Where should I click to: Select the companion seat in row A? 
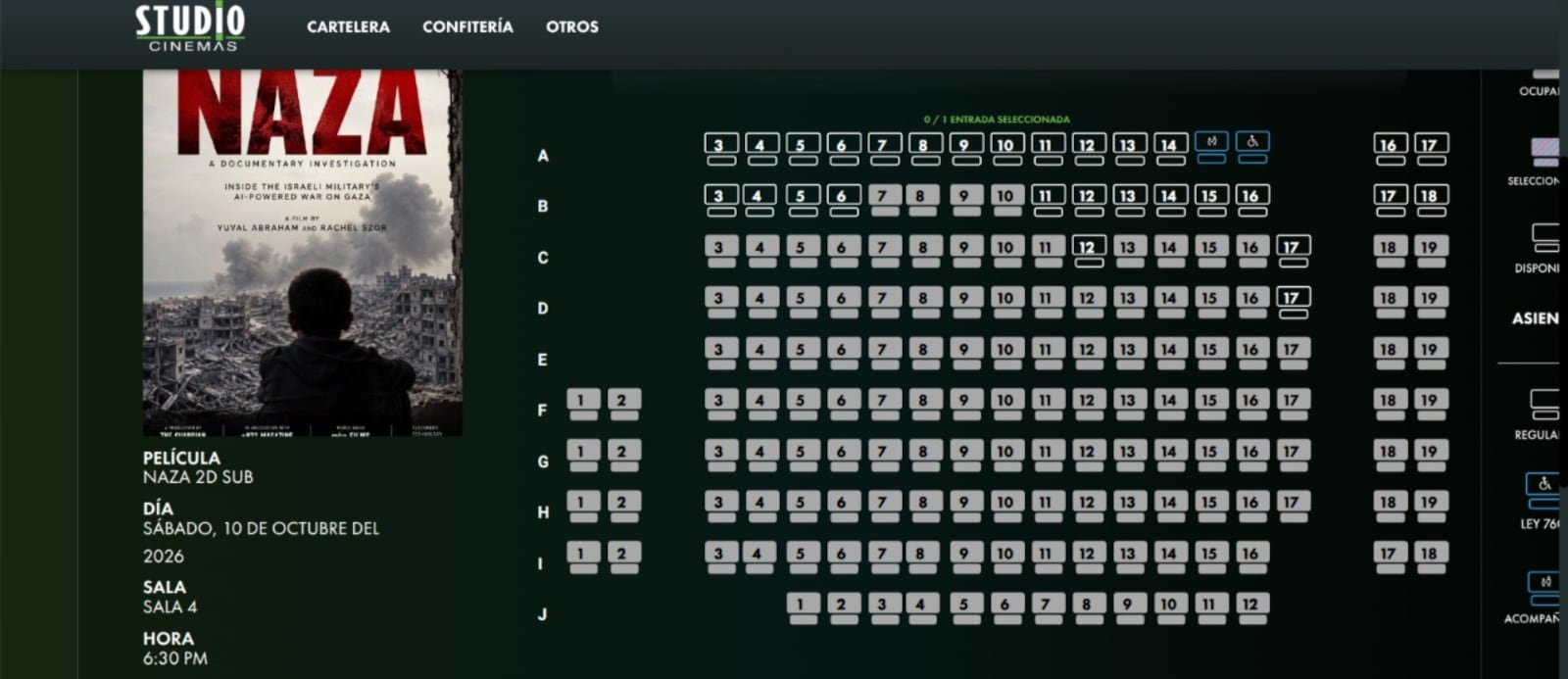pos(1211,147)
